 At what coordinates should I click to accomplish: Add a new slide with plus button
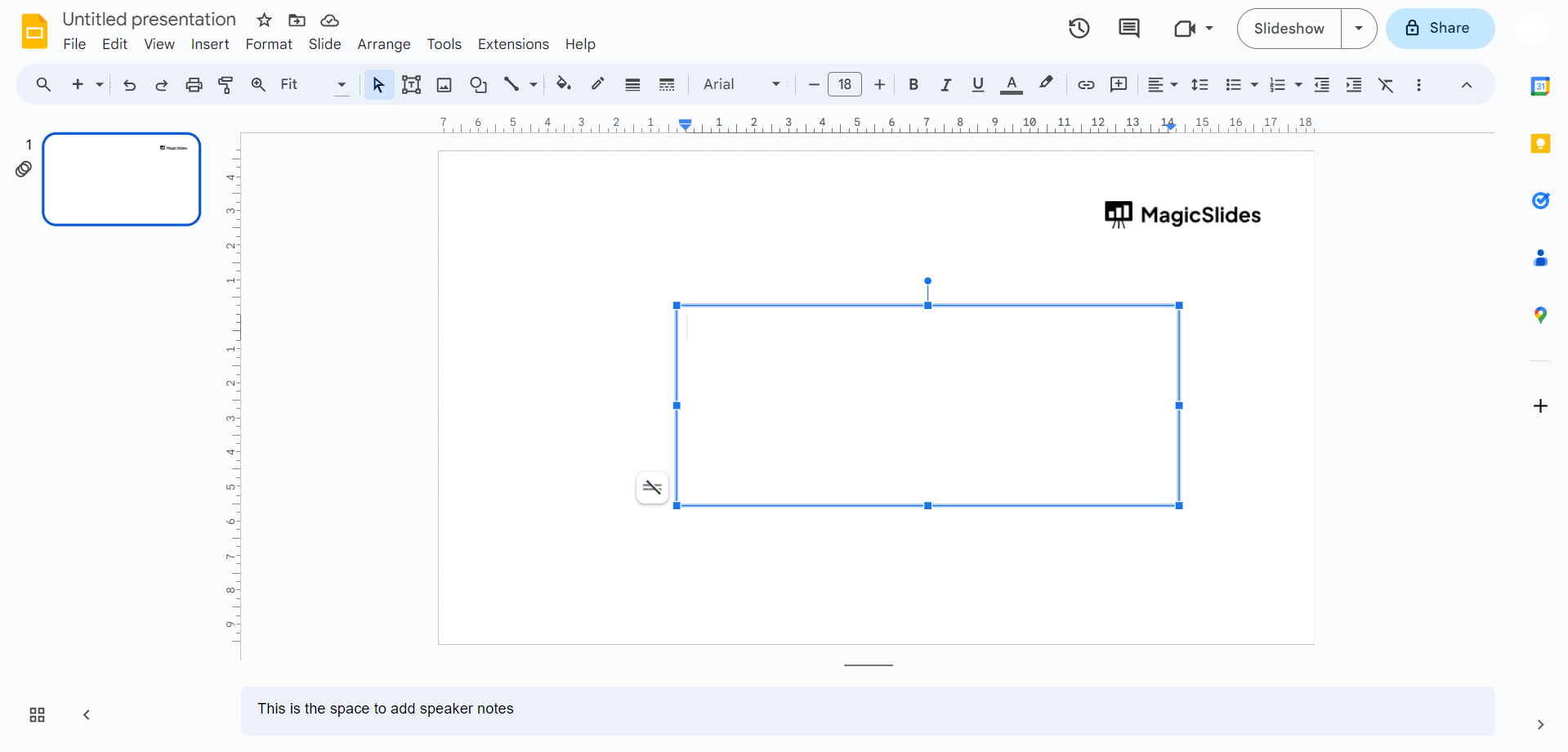click(78, 84)
